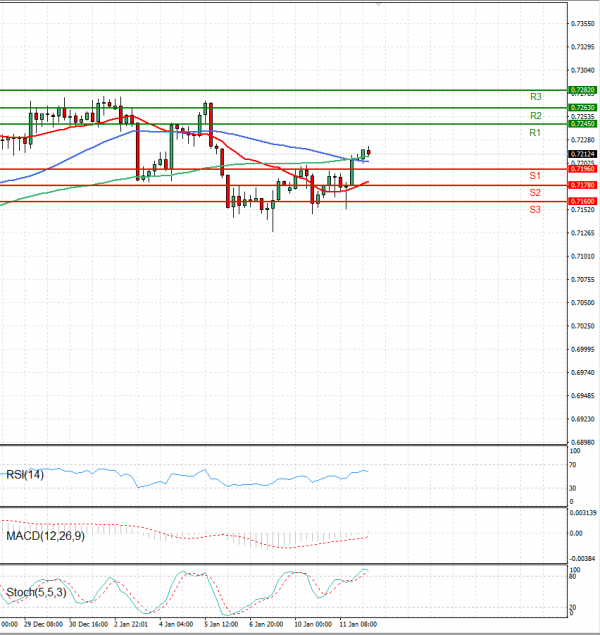Click the 0.73040 price axis value
600x635 pixels.
pyautogui.click(x=583, y=70)
